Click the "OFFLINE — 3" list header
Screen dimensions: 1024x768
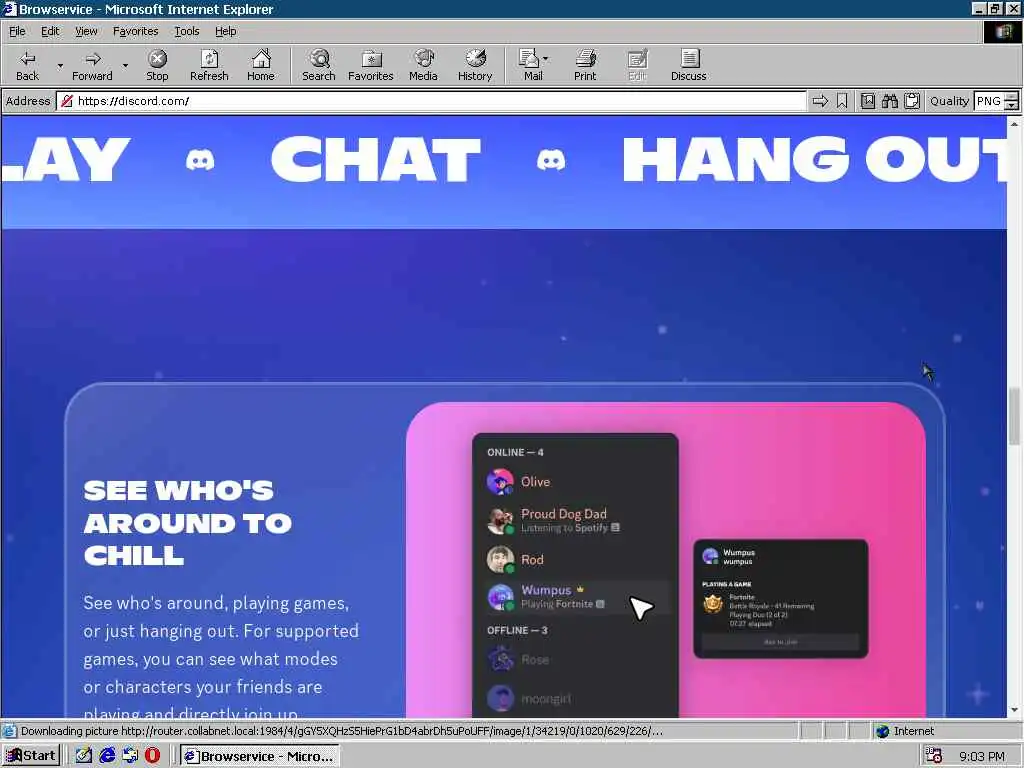[517, 630]
